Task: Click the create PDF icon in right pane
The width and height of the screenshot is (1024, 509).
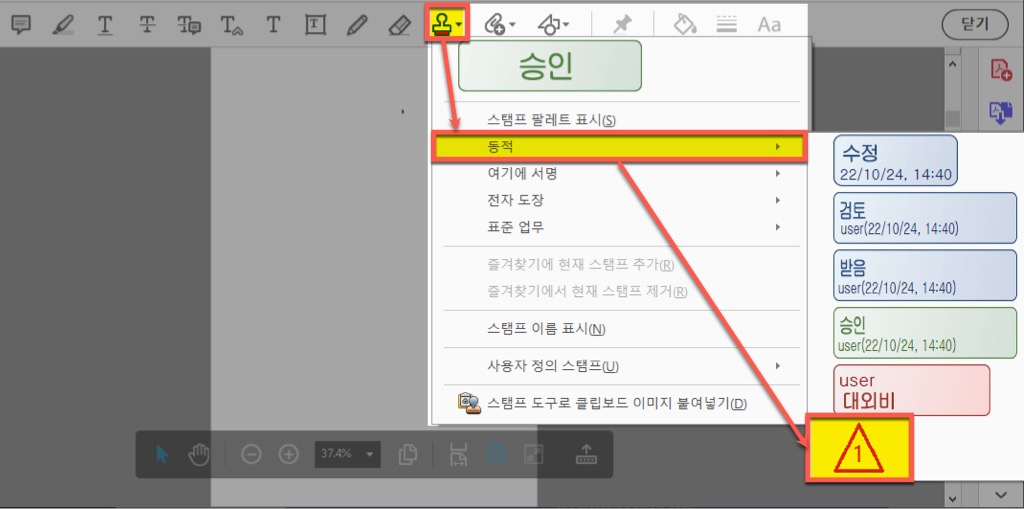Action: click(x=1001, y=69)
